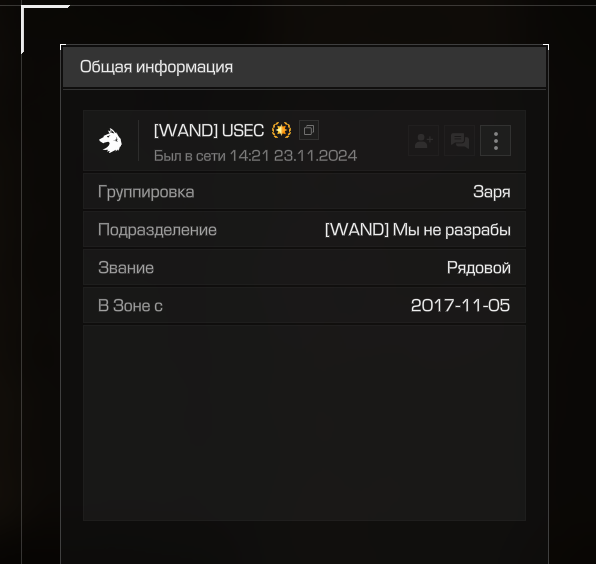
Task: Click the player name [WAND] USEC
Action: [209, 130]
